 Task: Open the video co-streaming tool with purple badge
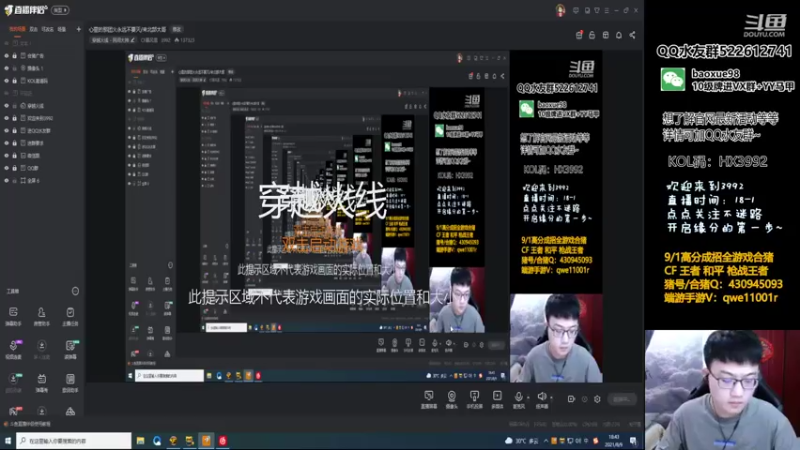[x=13, y=348]
